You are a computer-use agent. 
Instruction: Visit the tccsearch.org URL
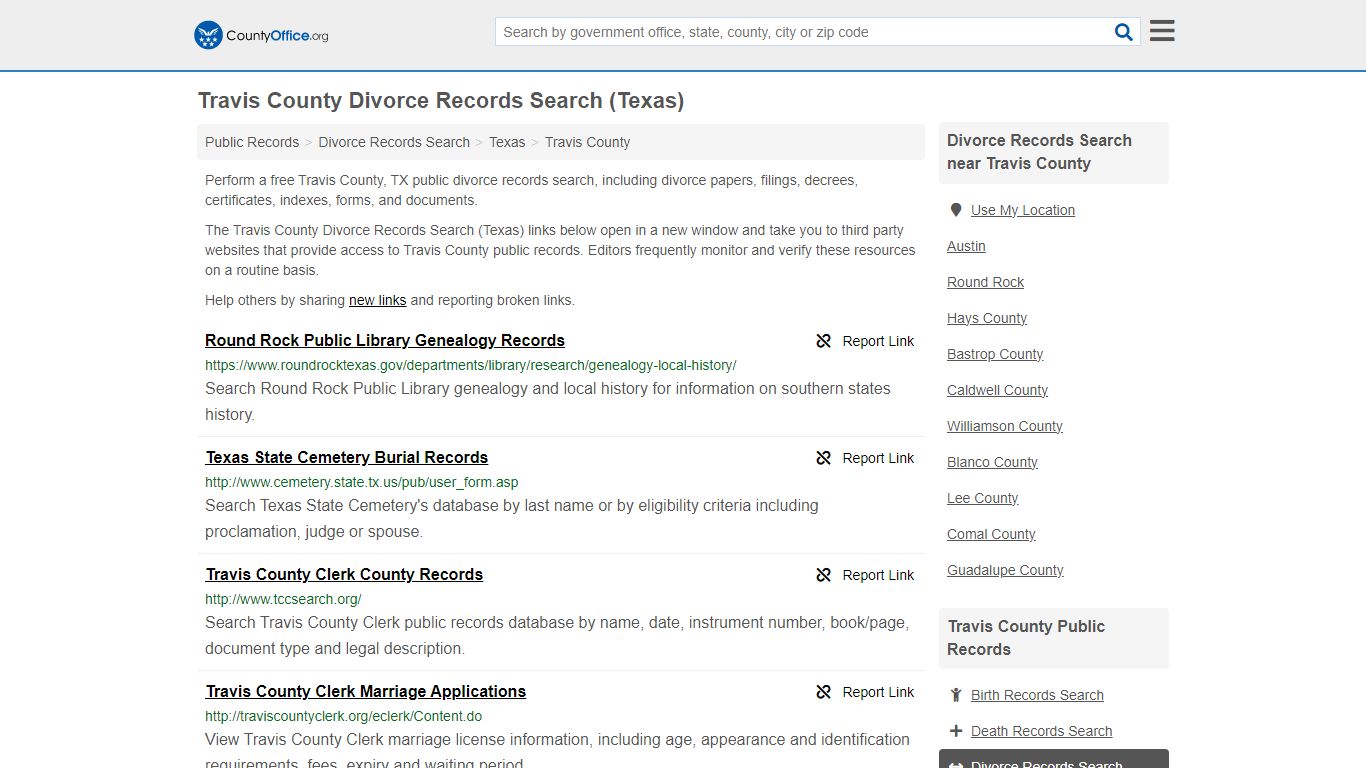283,599
